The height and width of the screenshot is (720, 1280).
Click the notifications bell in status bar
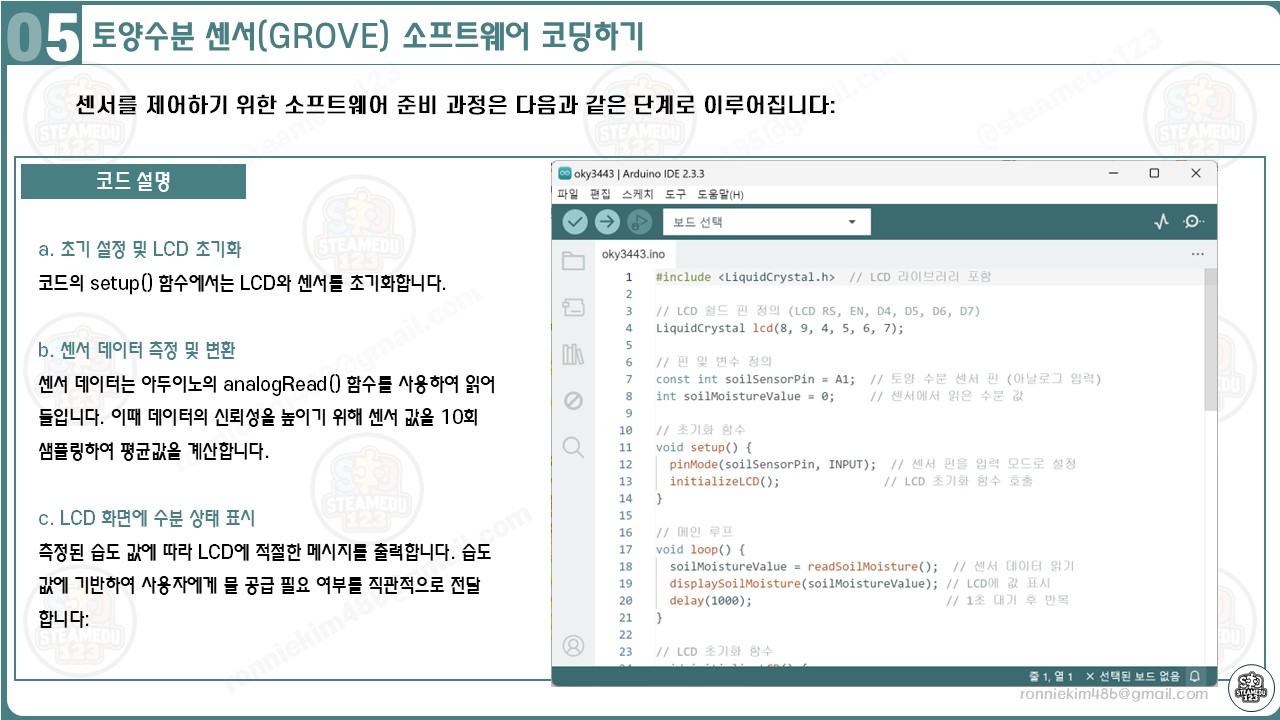pyautogui.click(x=1194, y=676)
